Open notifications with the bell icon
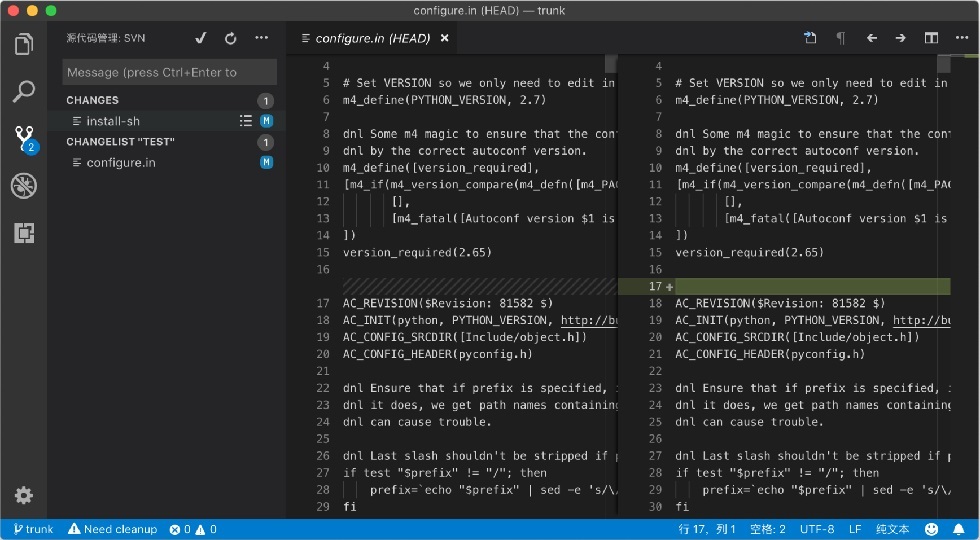Image resolution: width=980 pixels, height=540 pixels. click(959, 529)
